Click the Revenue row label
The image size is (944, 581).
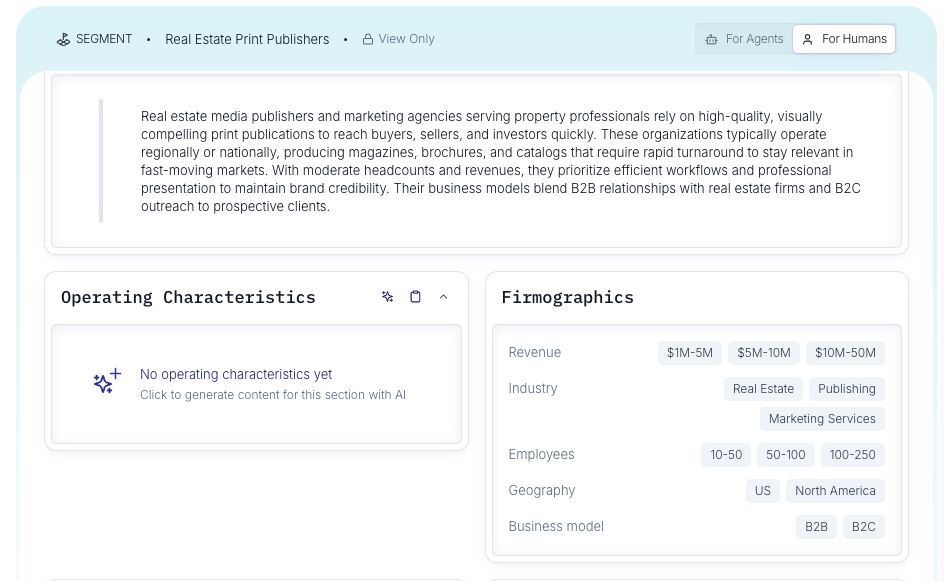(535, 353)
